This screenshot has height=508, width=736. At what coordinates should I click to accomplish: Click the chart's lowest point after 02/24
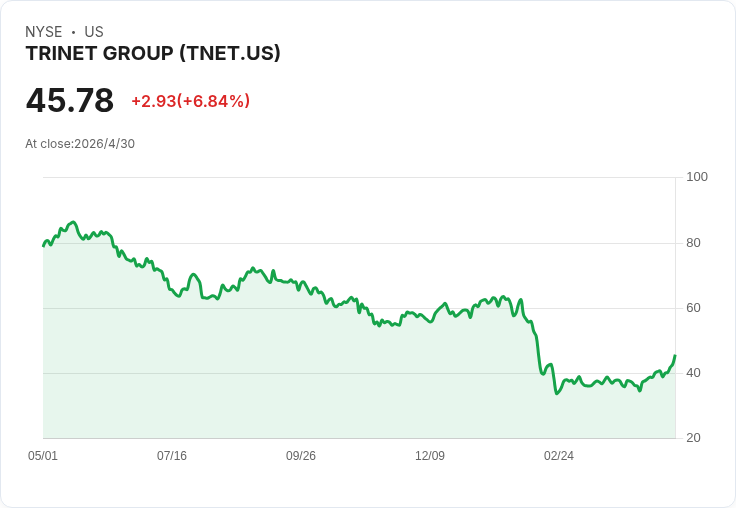click(x=557, y=393)
